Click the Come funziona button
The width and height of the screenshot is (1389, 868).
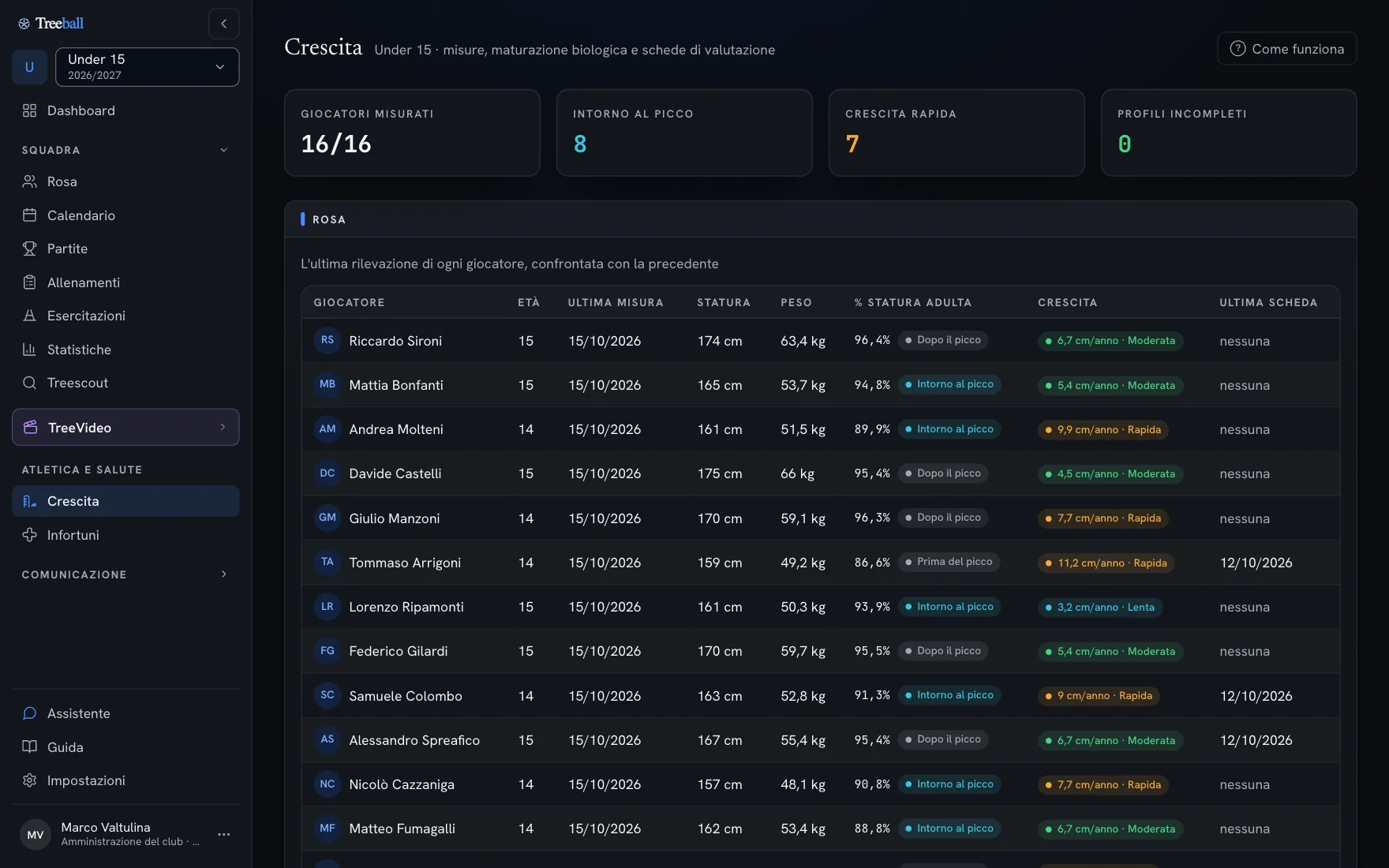pos(1287,49)
